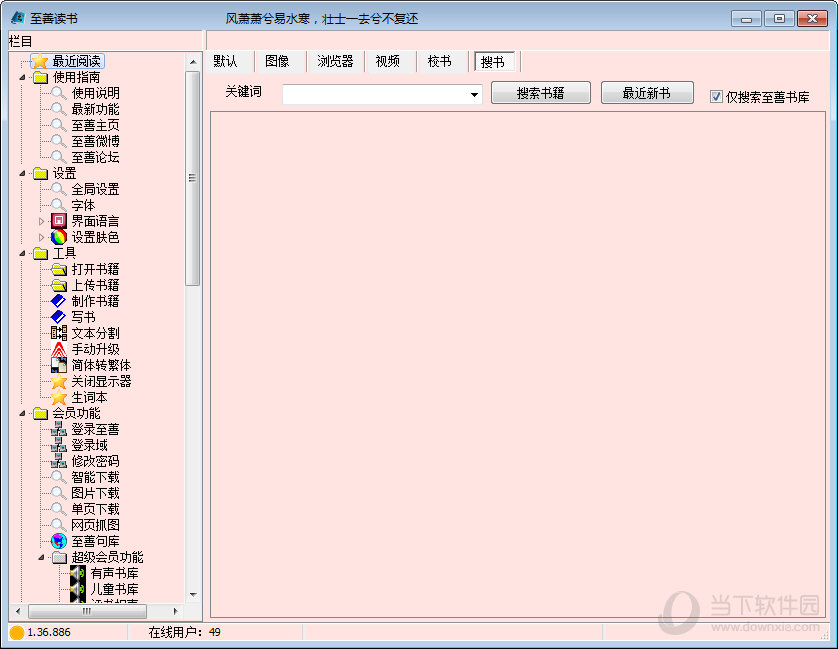Open the 全局设置 item

click(95, 189)
